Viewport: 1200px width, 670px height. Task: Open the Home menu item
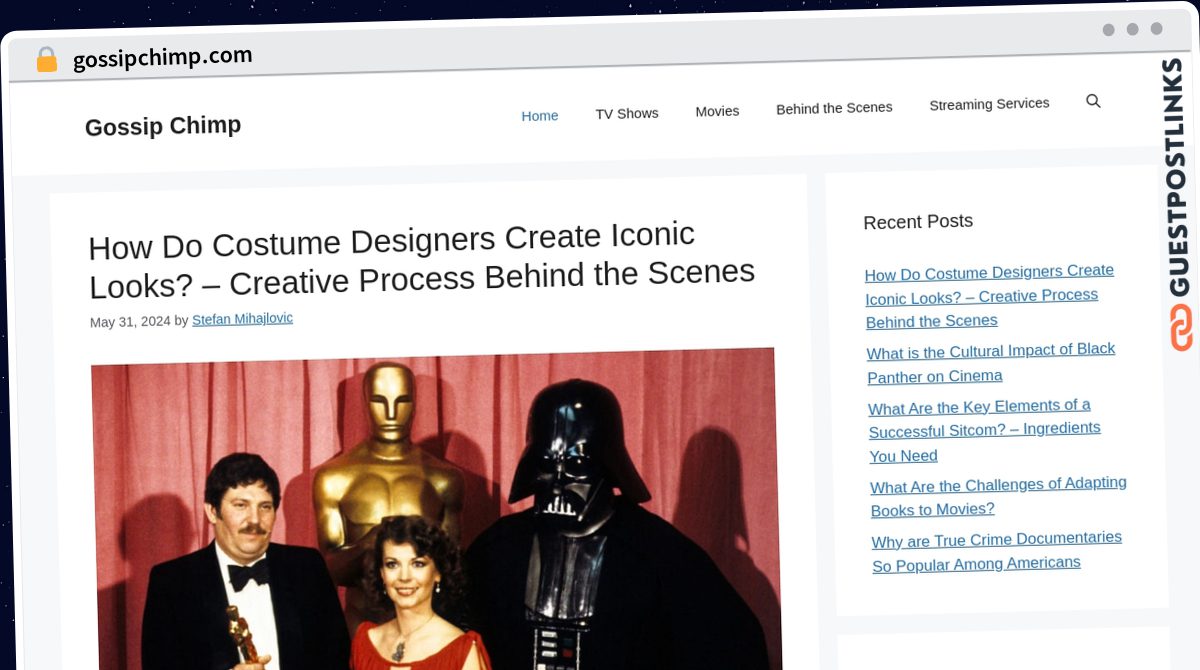pos(540,115)
